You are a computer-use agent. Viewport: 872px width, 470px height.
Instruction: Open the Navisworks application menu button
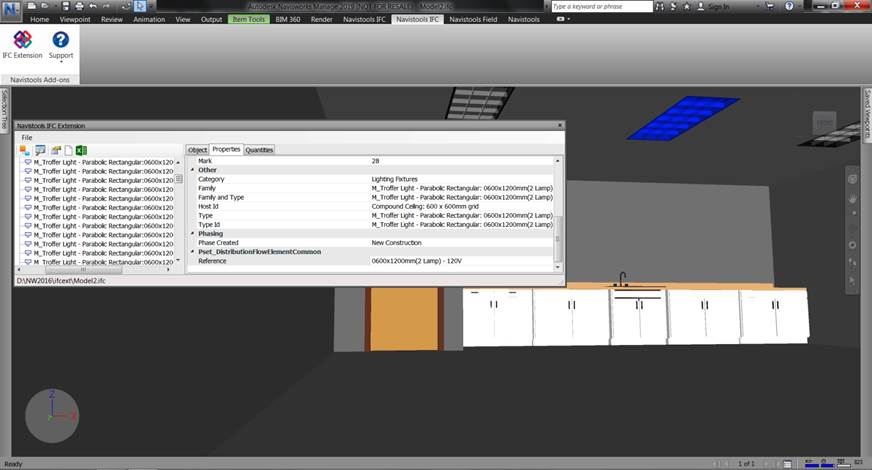coord(11,9)
